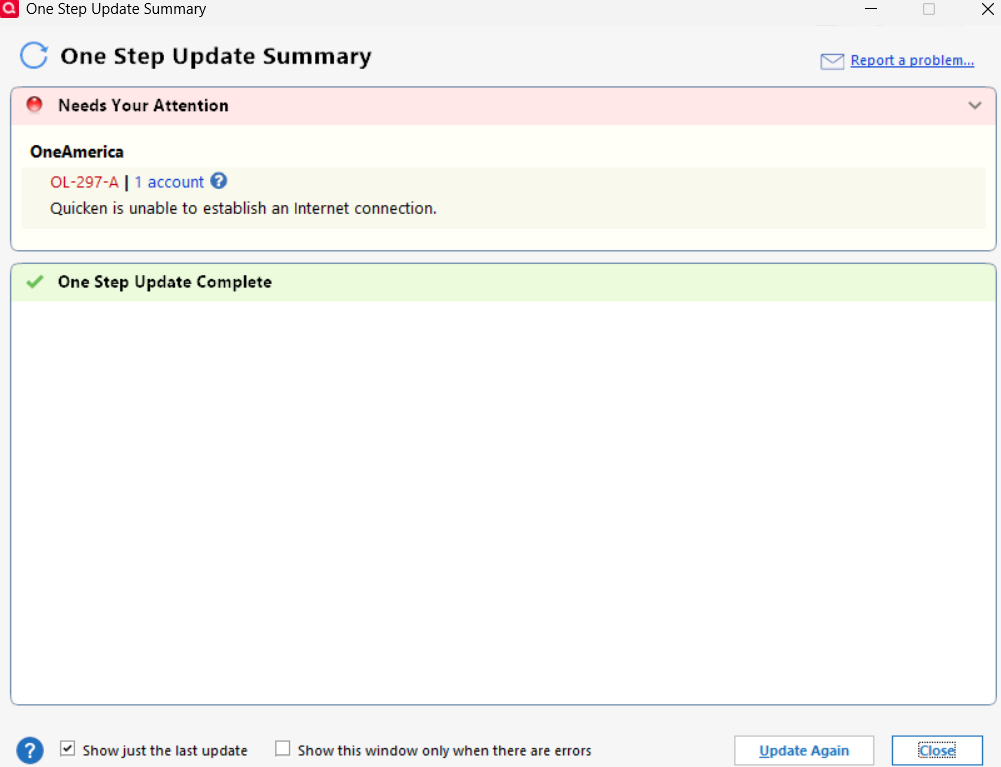1001x767 pixels.
Task: Click the blue refresh icon beside the heading
Action: point(34,56)
